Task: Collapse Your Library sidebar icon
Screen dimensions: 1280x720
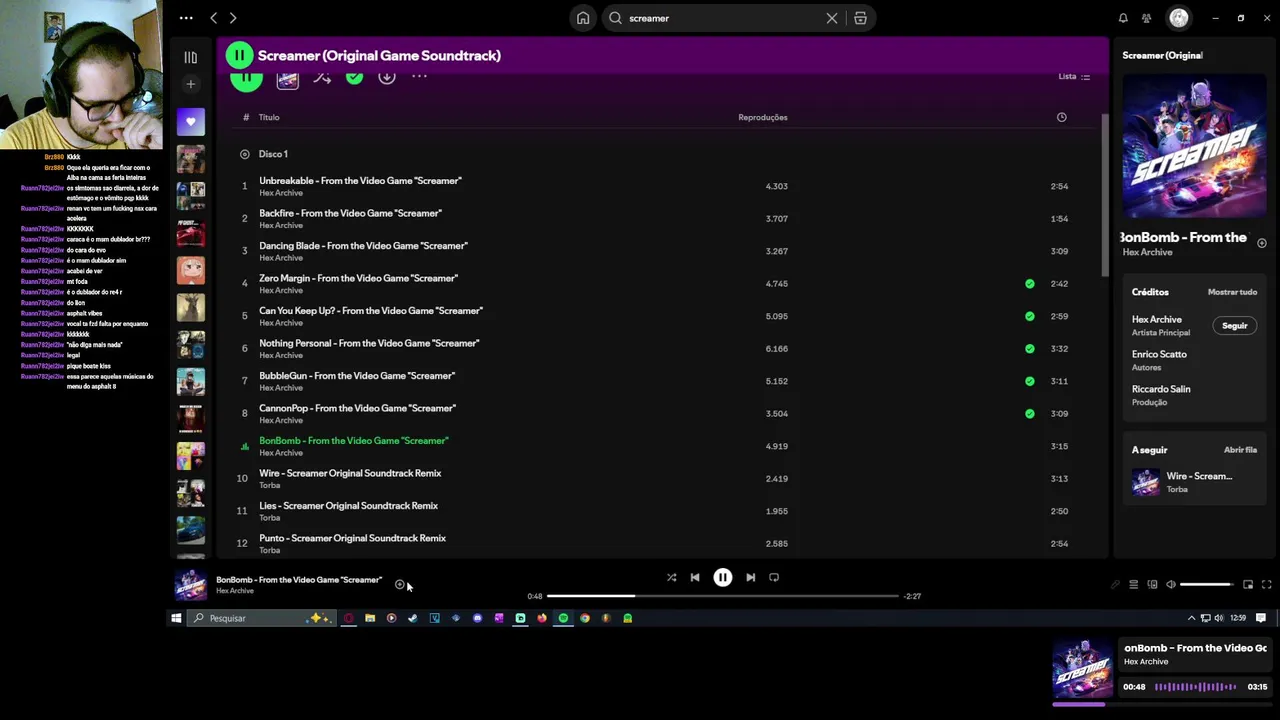Action: click(190, 57)
